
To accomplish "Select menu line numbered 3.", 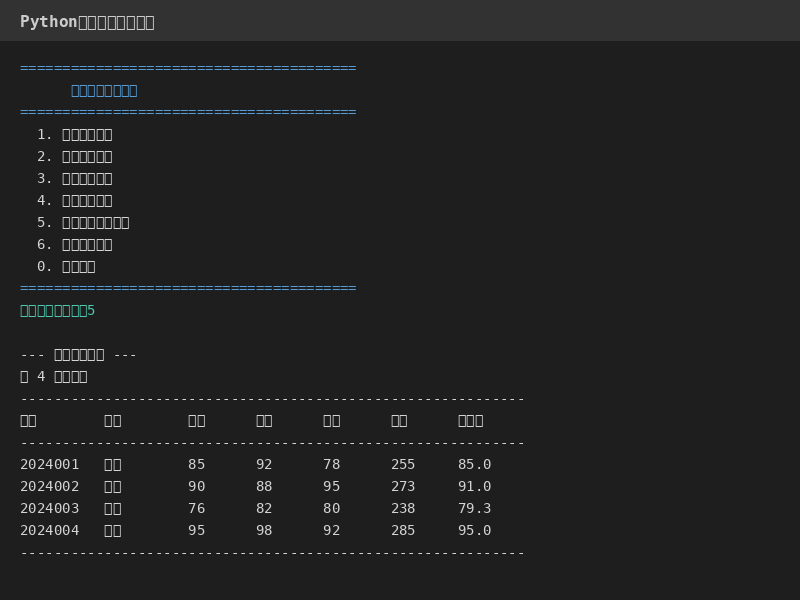I will pos(74,179).
